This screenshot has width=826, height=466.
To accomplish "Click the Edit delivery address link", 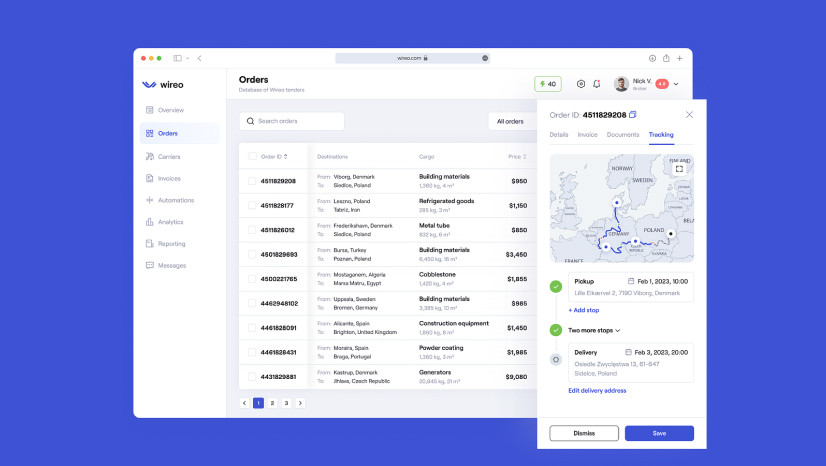I will click(597, 390).
